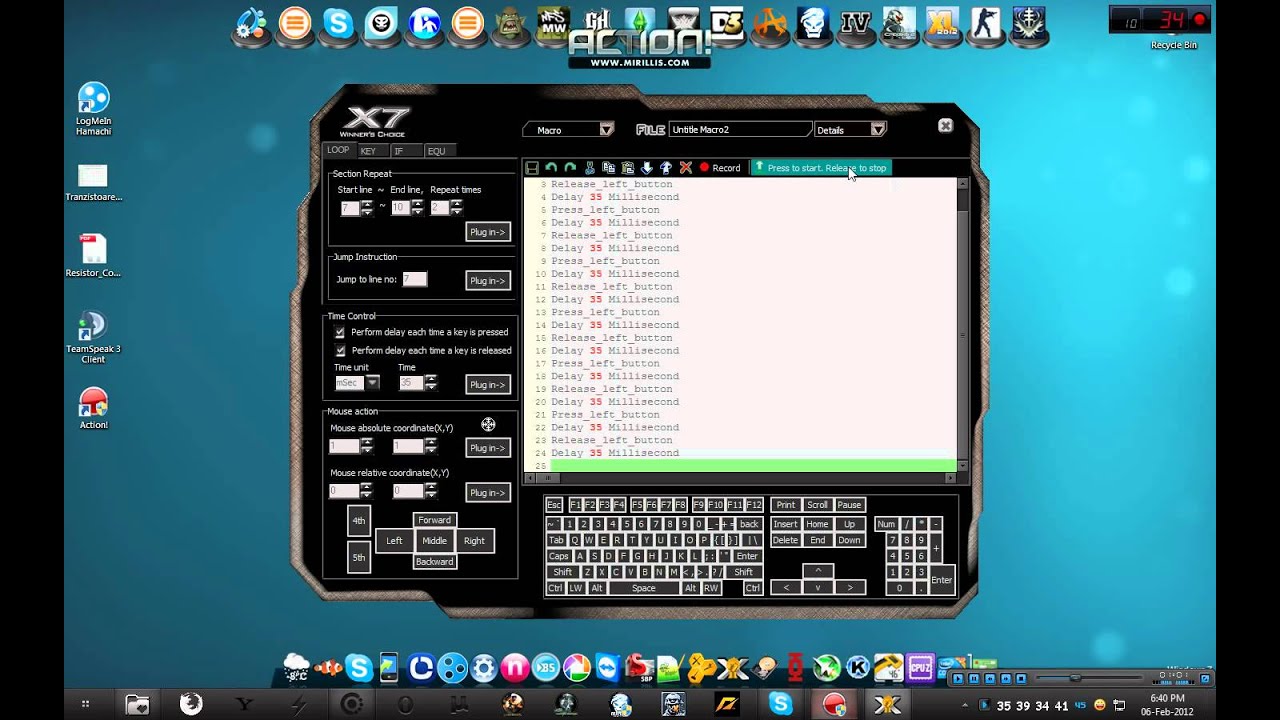
Task: Click Plug in button for Section Repeat
Action: (x=488, y=232)
